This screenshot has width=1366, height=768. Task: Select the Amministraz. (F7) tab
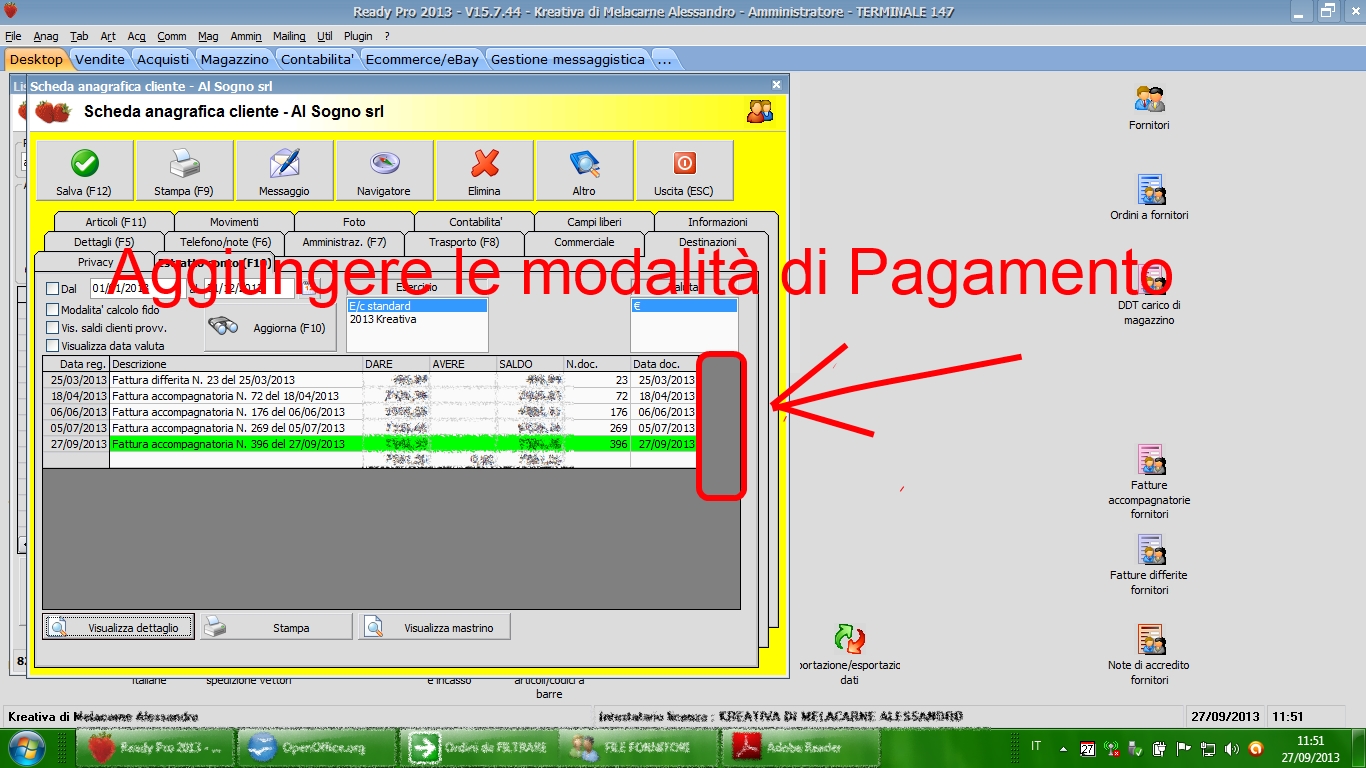click(x=344, y=242)
